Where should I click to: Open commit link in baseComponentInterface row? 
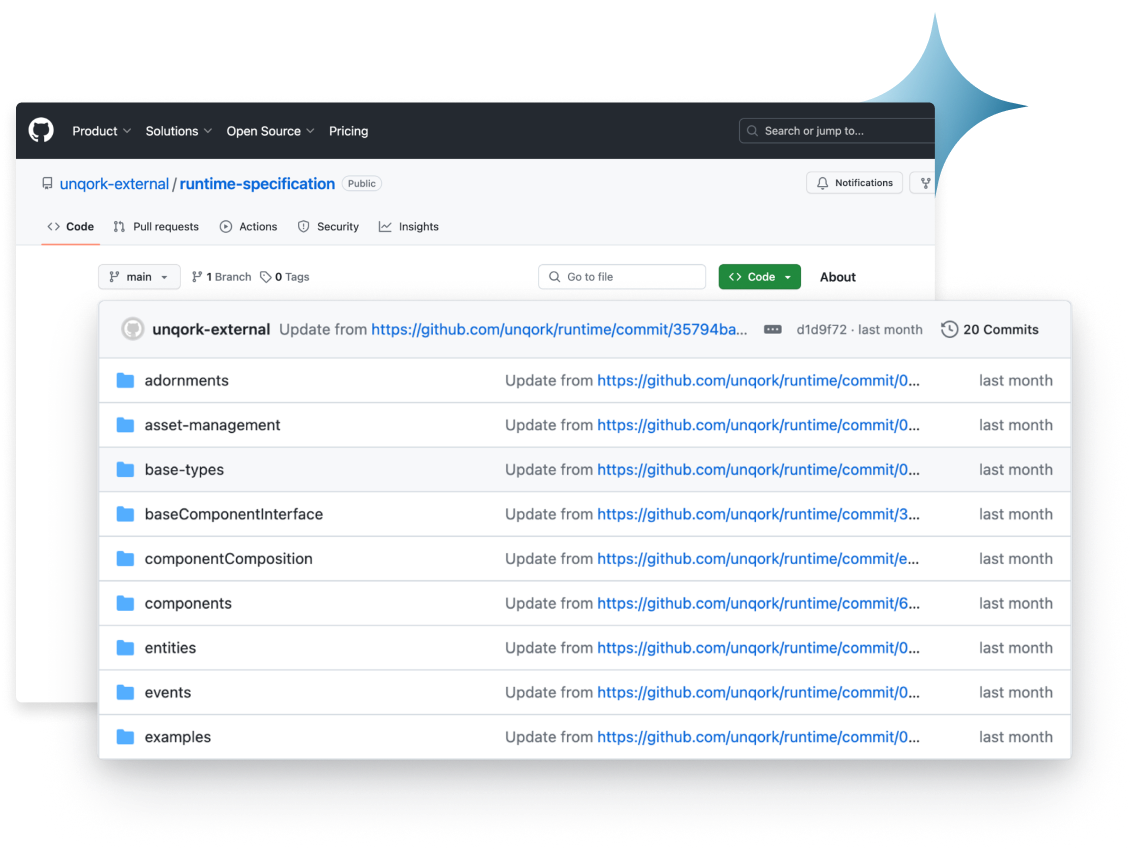(758, 514)
